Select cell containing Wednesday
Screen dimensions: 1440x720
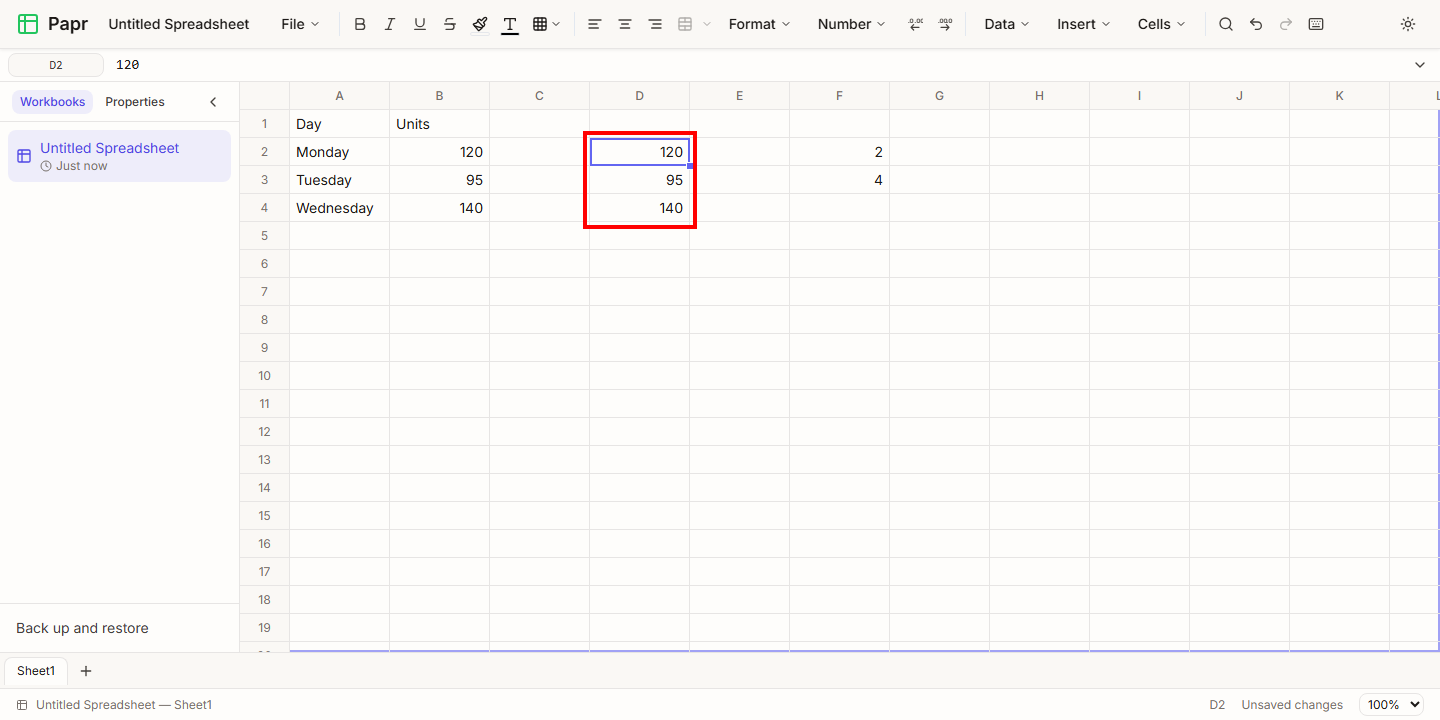click(x=340, y=208)
